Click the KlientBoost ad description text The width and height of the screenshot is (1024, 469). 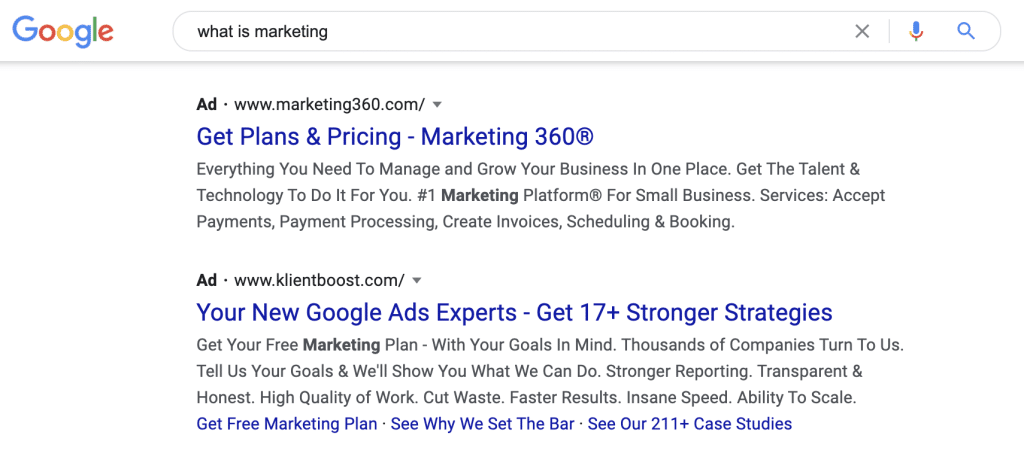(550, 371)
